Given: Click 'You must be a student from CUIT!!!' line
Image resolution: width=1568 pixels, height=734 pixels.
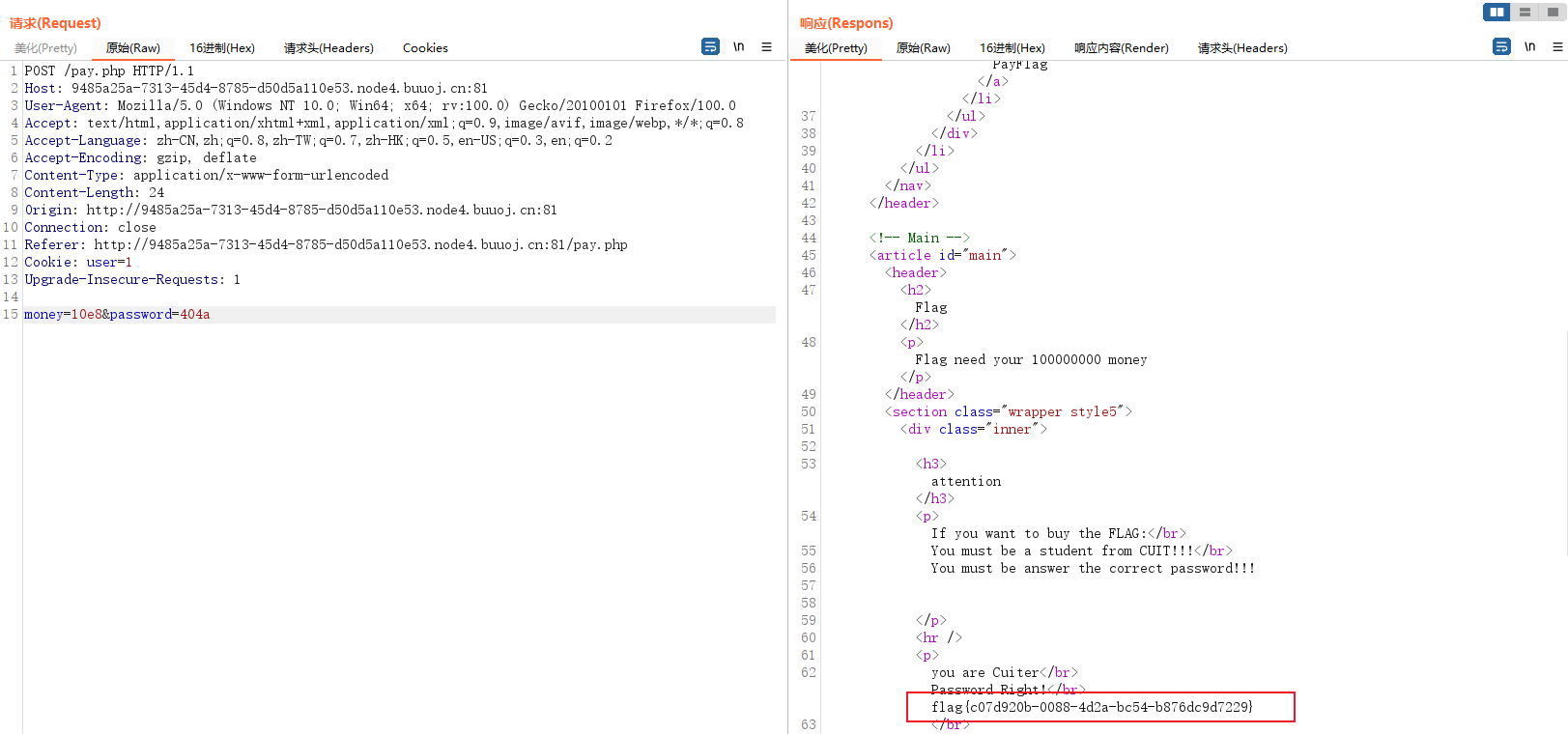Looking at the screenshot, I should [x=1081, y=550].
